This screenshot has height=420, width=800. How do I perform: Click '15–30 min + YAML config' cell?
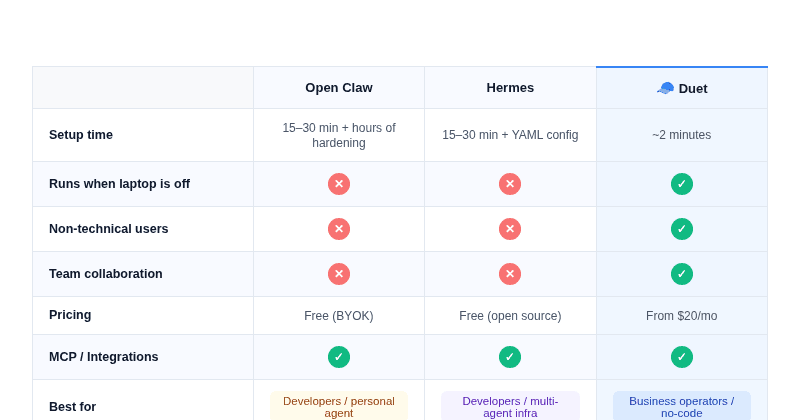[510, 135]
